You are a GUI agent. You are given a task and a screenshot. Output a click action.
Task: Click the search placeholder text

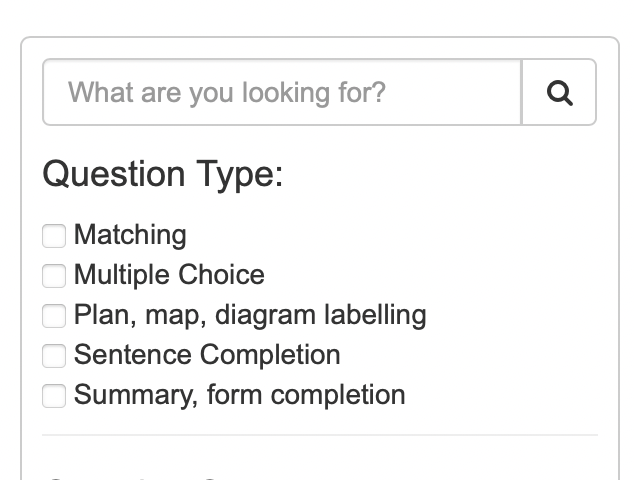click(x=226, y=93)
